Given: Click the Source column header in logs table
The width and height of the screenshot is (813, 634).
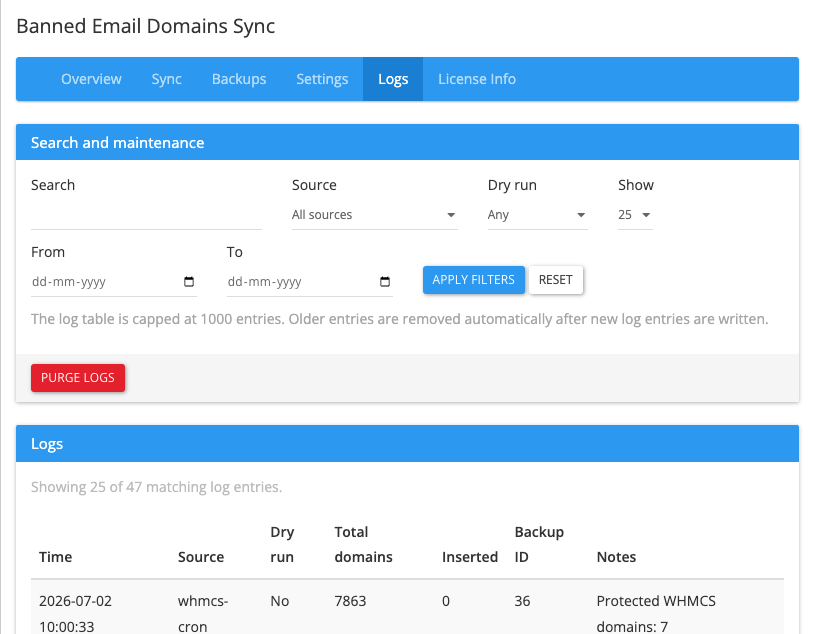Looking at the screenshot, I should click(201, 557).
